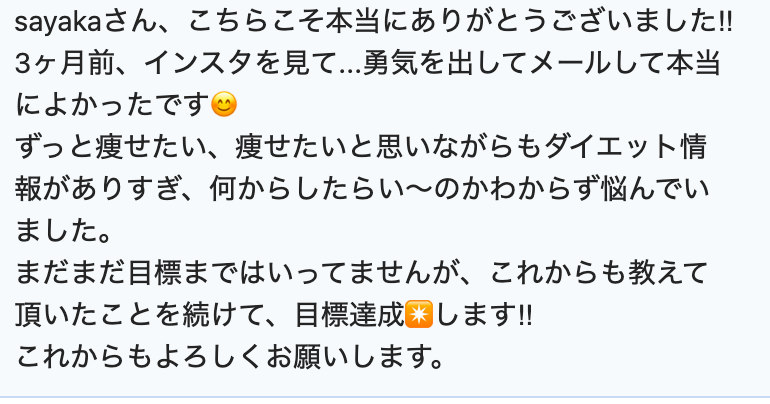770x404 pixels.
Task: Click the last line これからもよろしくお願いします。
Action: click(x=230, y=356)
